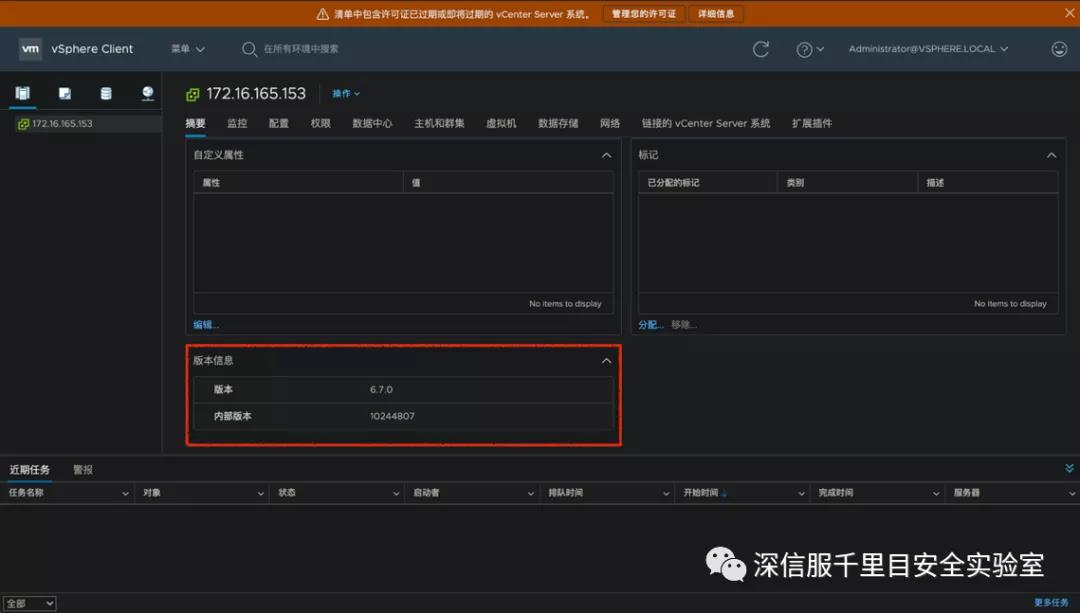Click the 移除... link under tags
This screenshot has width=1080, height=613.
[684, 325]
